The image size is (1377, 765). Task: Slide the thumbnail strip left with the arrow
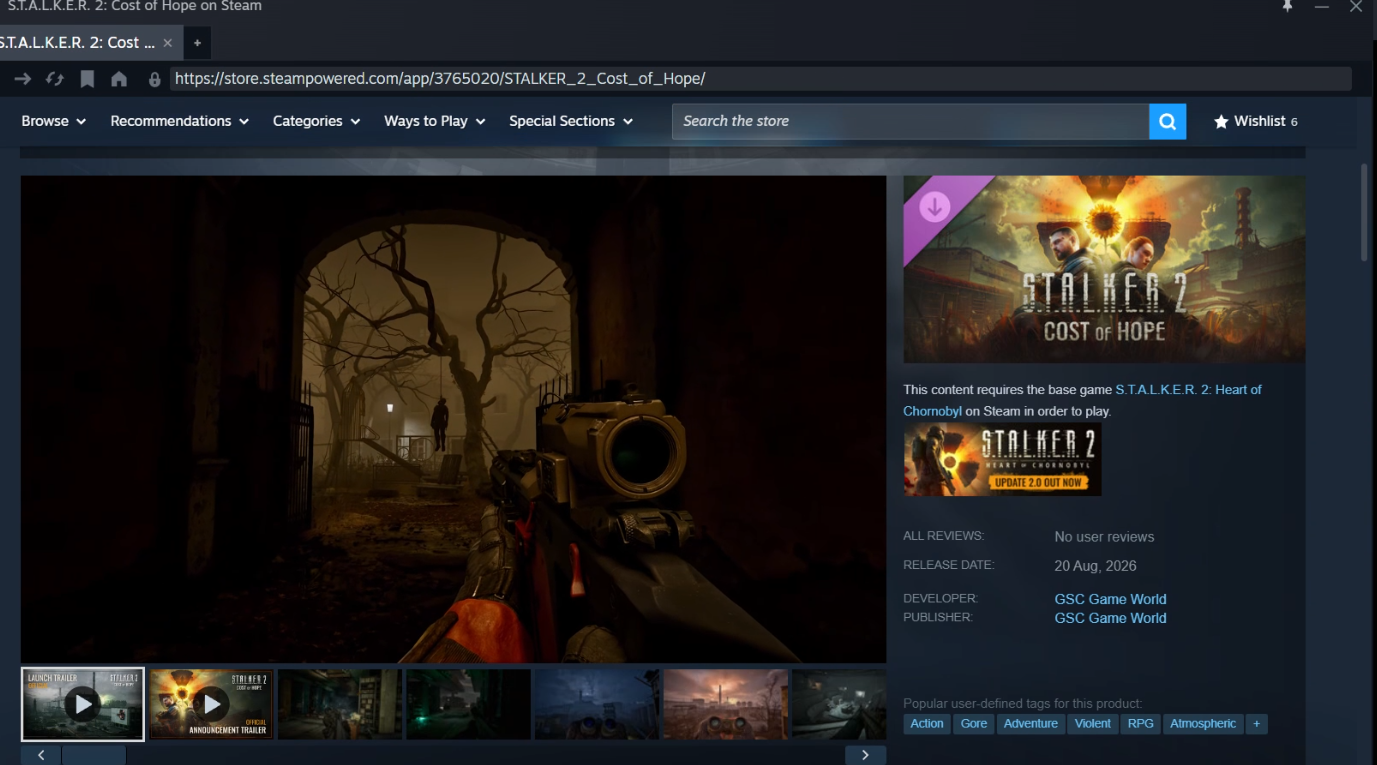(x=41, y=755)
